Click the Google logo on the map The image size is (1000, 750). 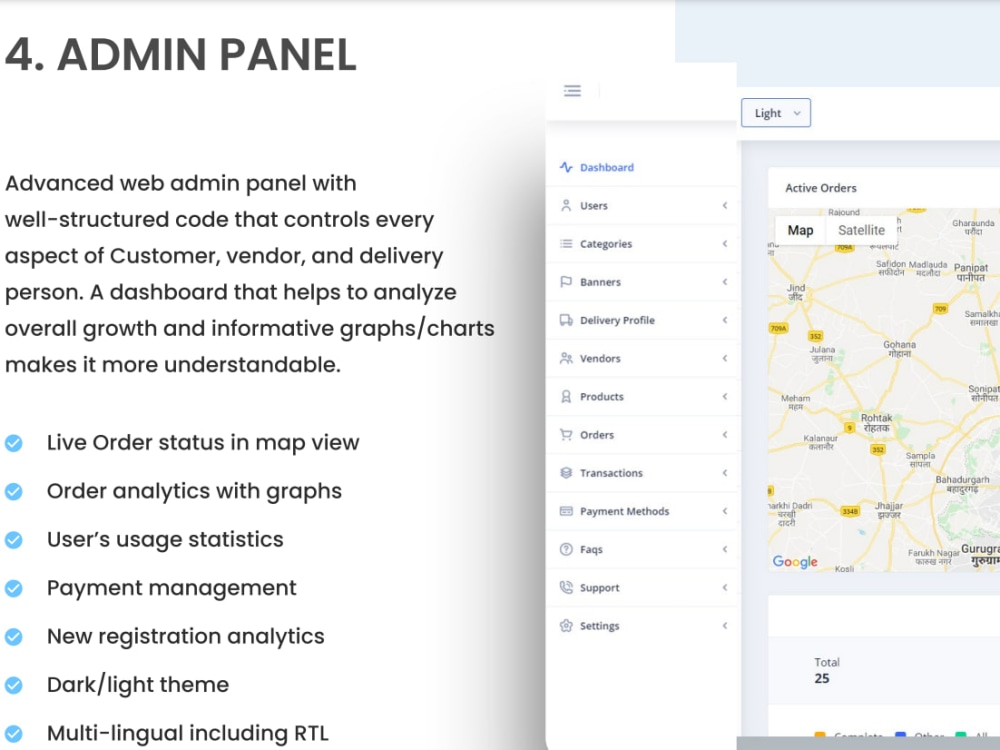point(794,562)
